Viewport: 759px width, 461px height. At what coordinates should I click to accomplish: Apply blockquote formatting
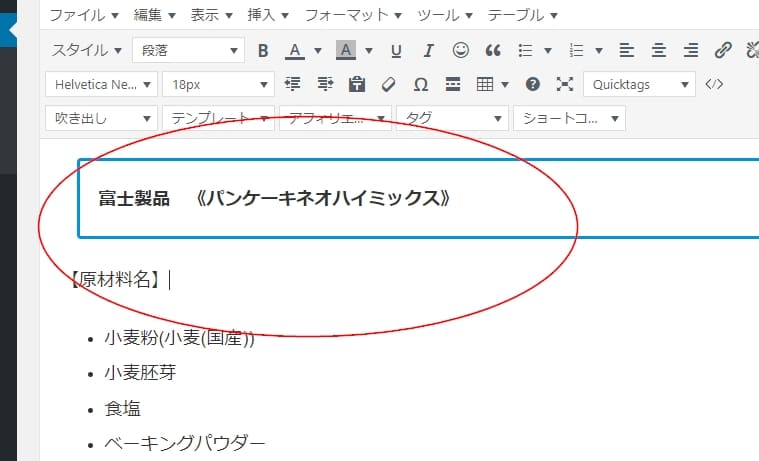(x=492, y=50)
